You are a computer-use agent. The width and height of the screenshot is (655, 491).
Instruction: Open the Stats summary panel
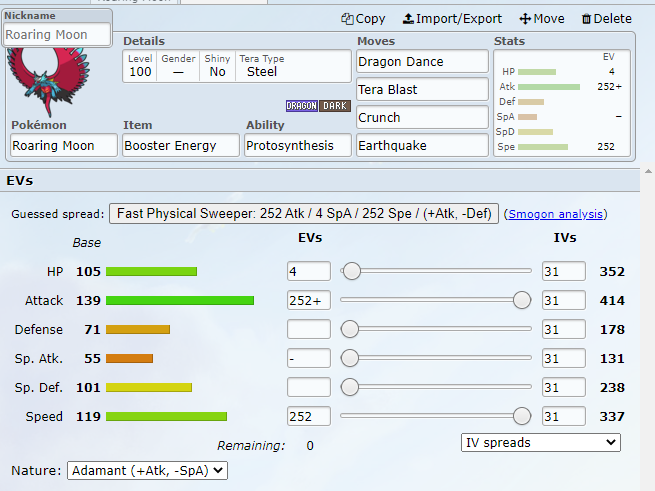point(562,103)
